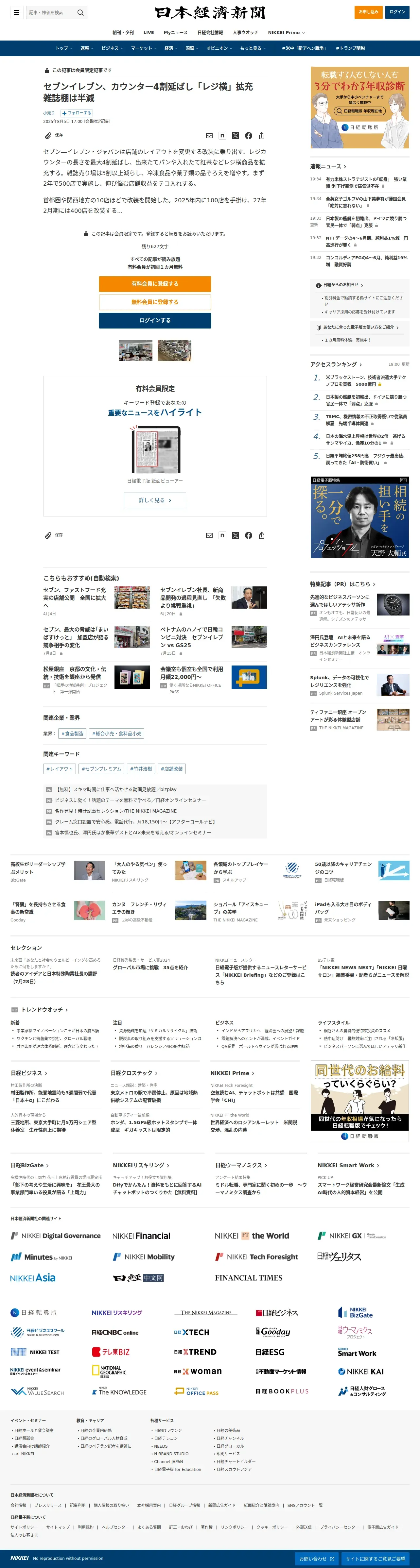The width and height of the screenshot is (420, 1568).
Task: Click note icon below the 有料会員限定 box
Action: [222, 536]
